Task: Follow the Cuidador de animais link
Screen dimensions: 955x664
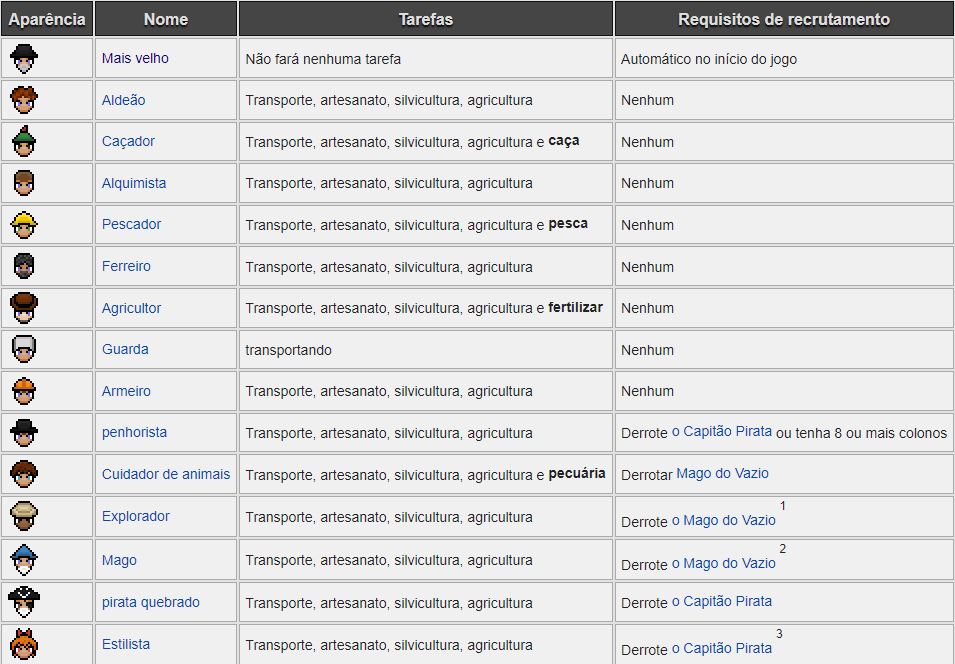Action: coord(166,474)
